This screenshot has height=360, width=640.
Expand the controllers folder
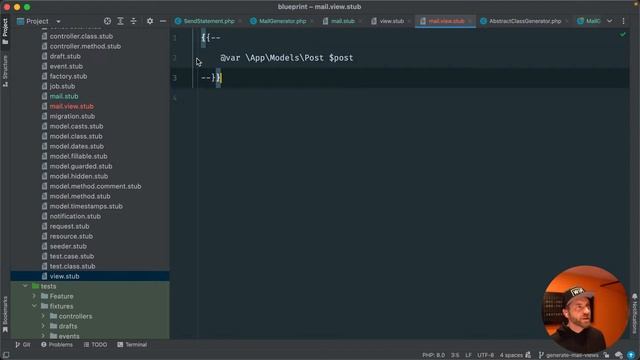[43, 316]
